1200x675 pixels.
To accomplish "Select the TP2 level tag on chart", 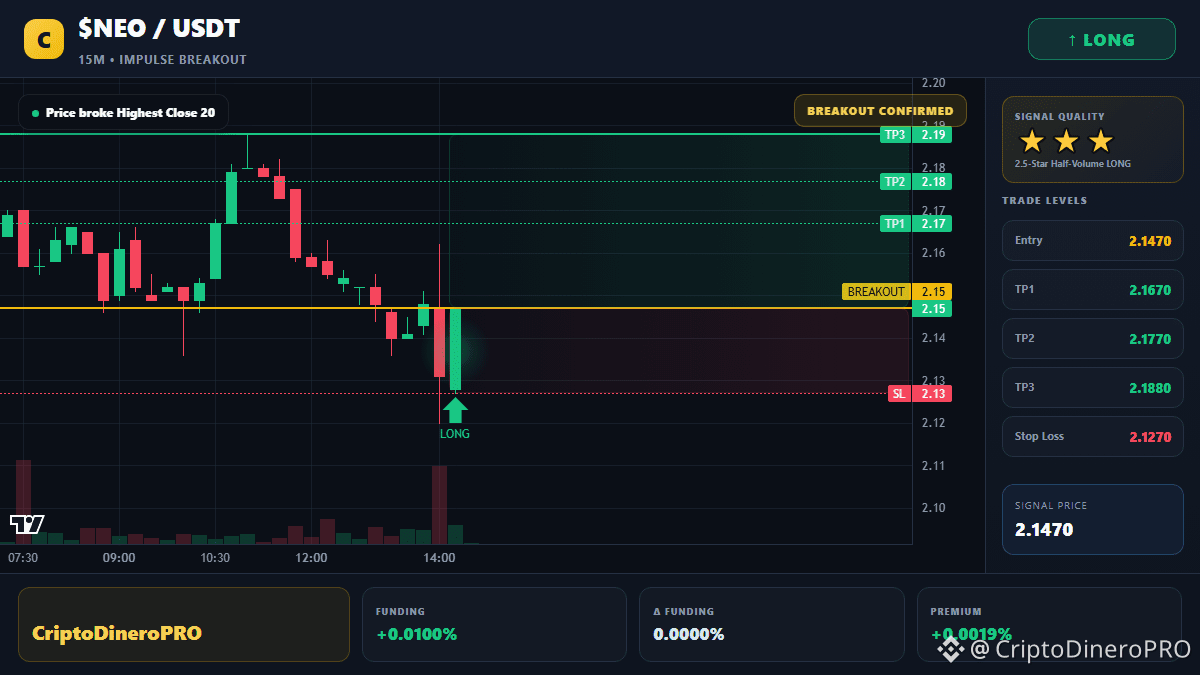I will pyautogui.click(x=894, y=182).
